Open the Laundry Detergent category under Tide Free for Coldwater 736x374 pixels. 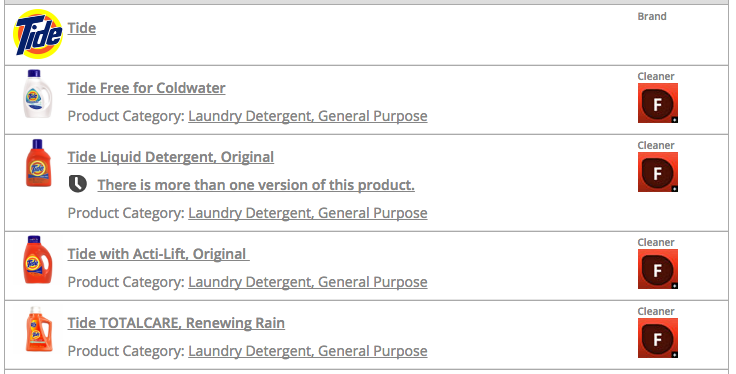tap(308, 116)
